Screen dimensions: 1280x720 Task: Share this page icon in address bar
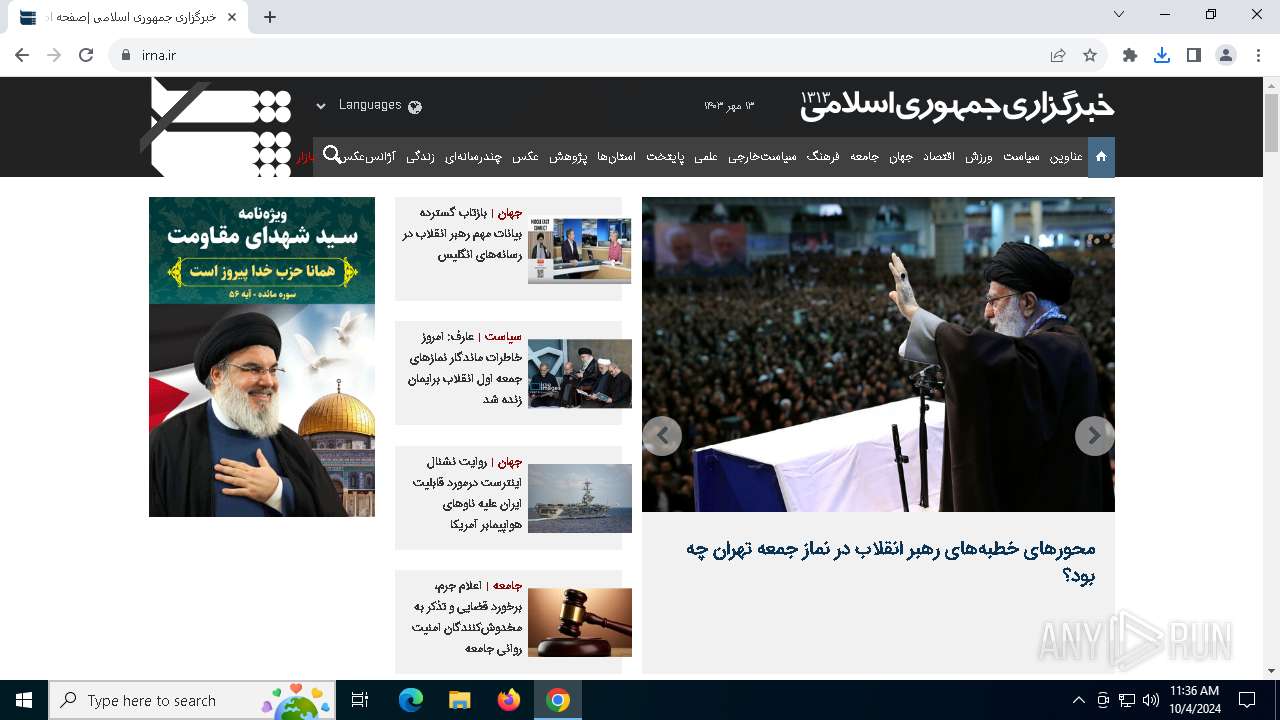pyautogui.click(x=1058, y=55)
